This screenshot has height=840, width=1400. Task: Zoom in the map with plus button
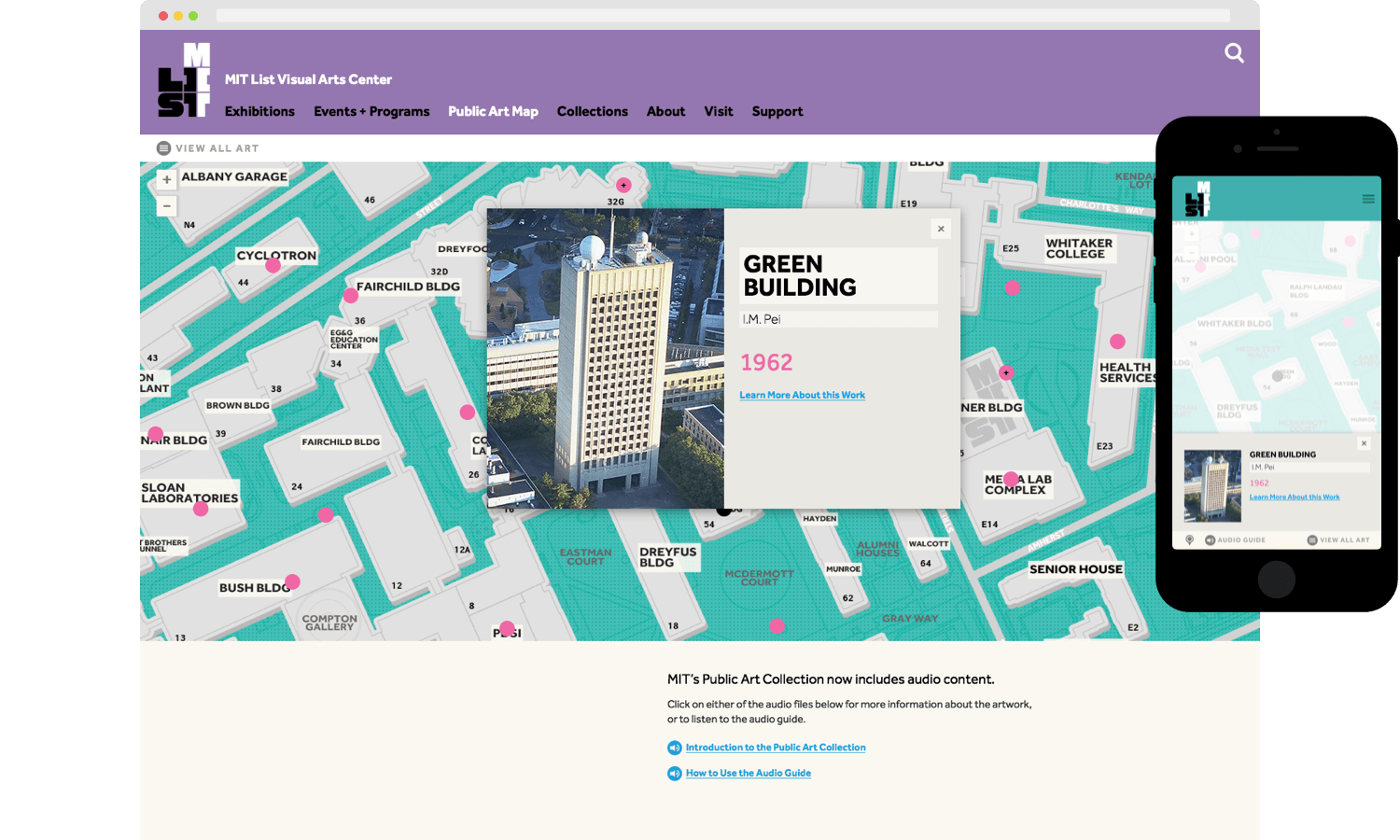(x=167, y=179)
